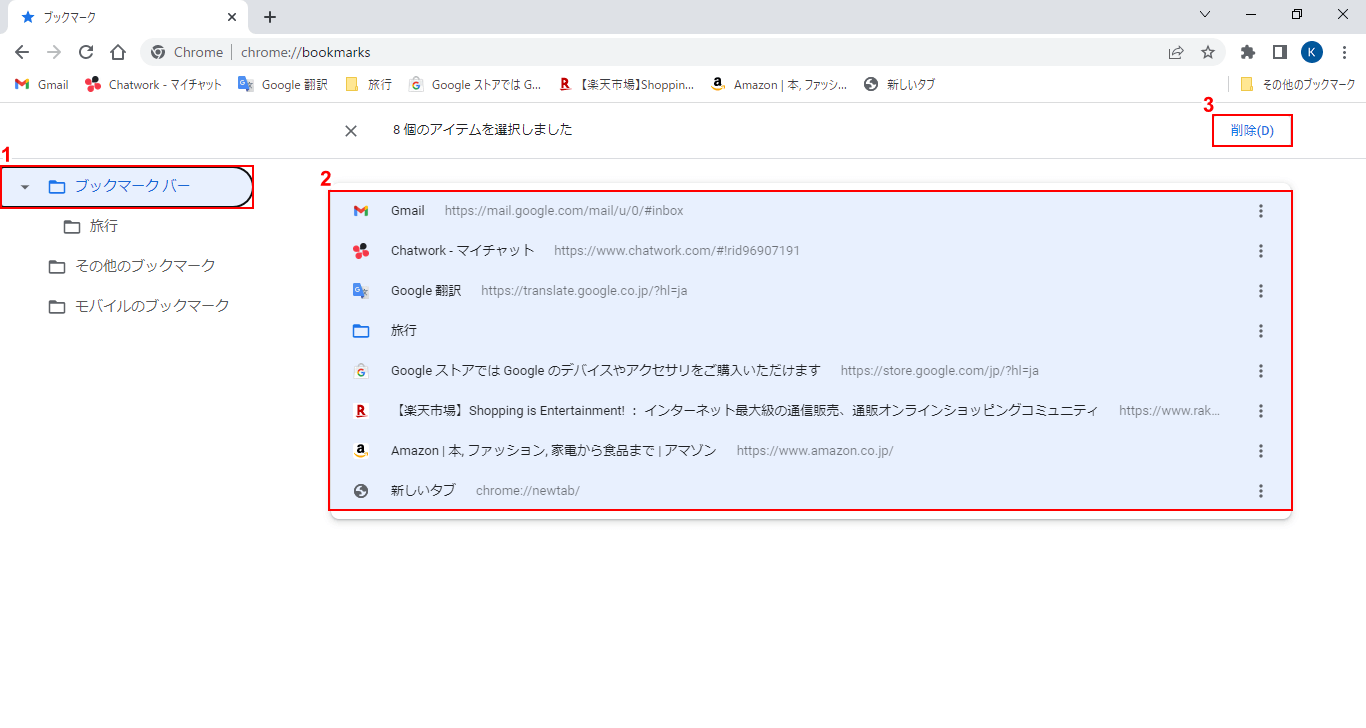Click the 削除(D) delete button
Image resolution: width=1366 pixels, height=728 pixels.
tap(1252, 131)
